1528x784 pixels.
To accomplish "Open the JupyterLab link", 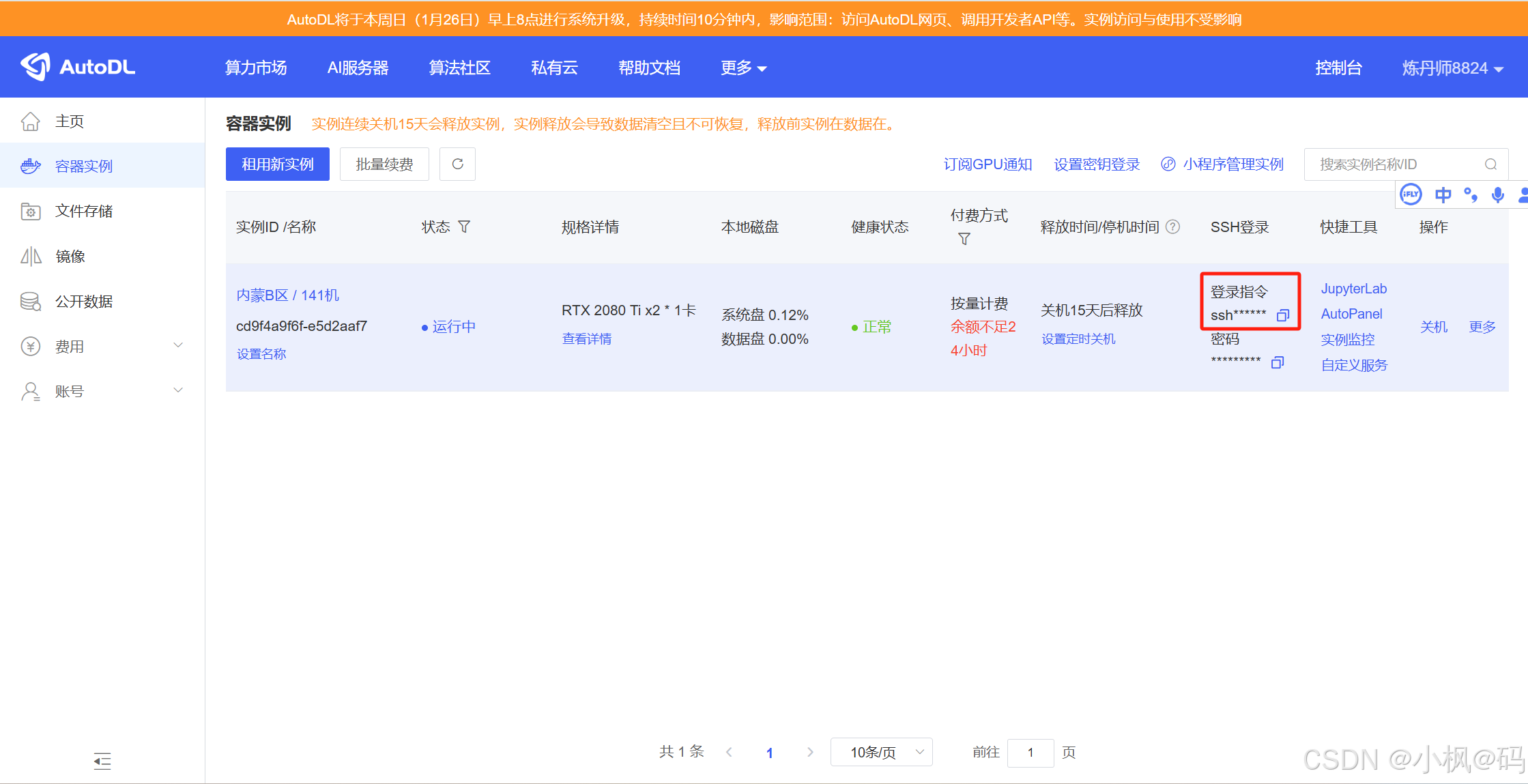I will pyautogui.click(x=1353, y=289).
